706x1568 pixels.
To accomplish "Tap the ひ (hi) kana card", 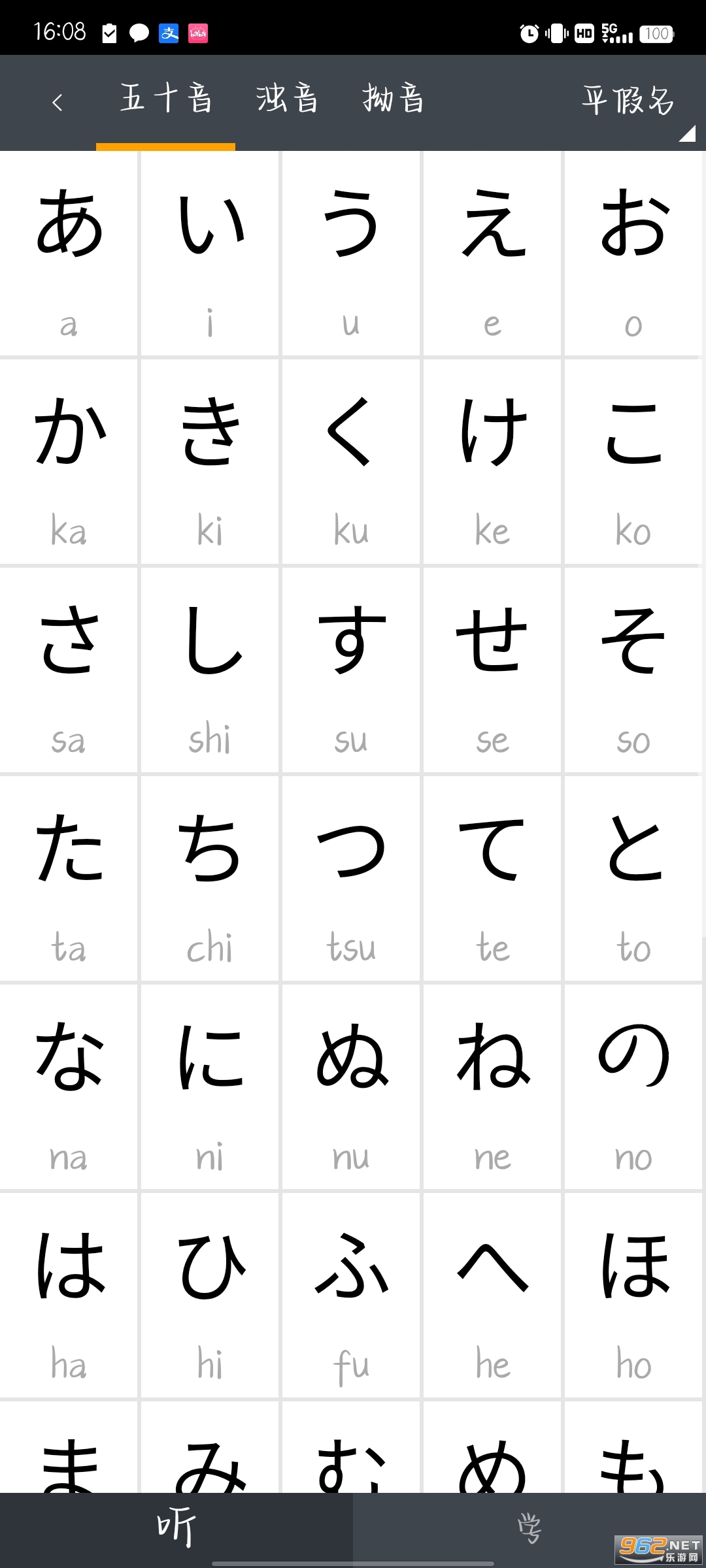I will point(210,1296).
